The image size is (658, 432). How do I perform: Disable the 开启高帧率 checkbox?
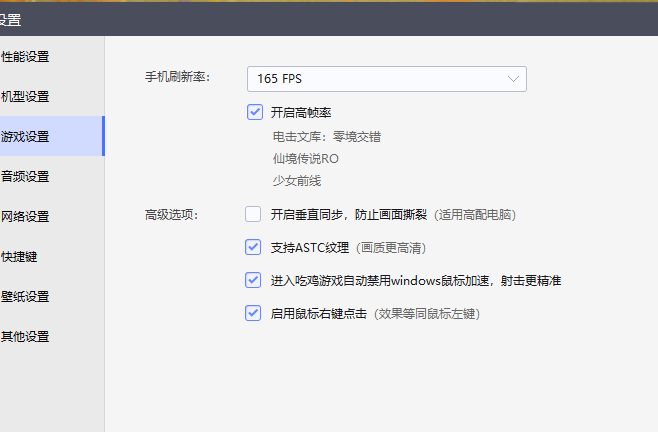254,112
